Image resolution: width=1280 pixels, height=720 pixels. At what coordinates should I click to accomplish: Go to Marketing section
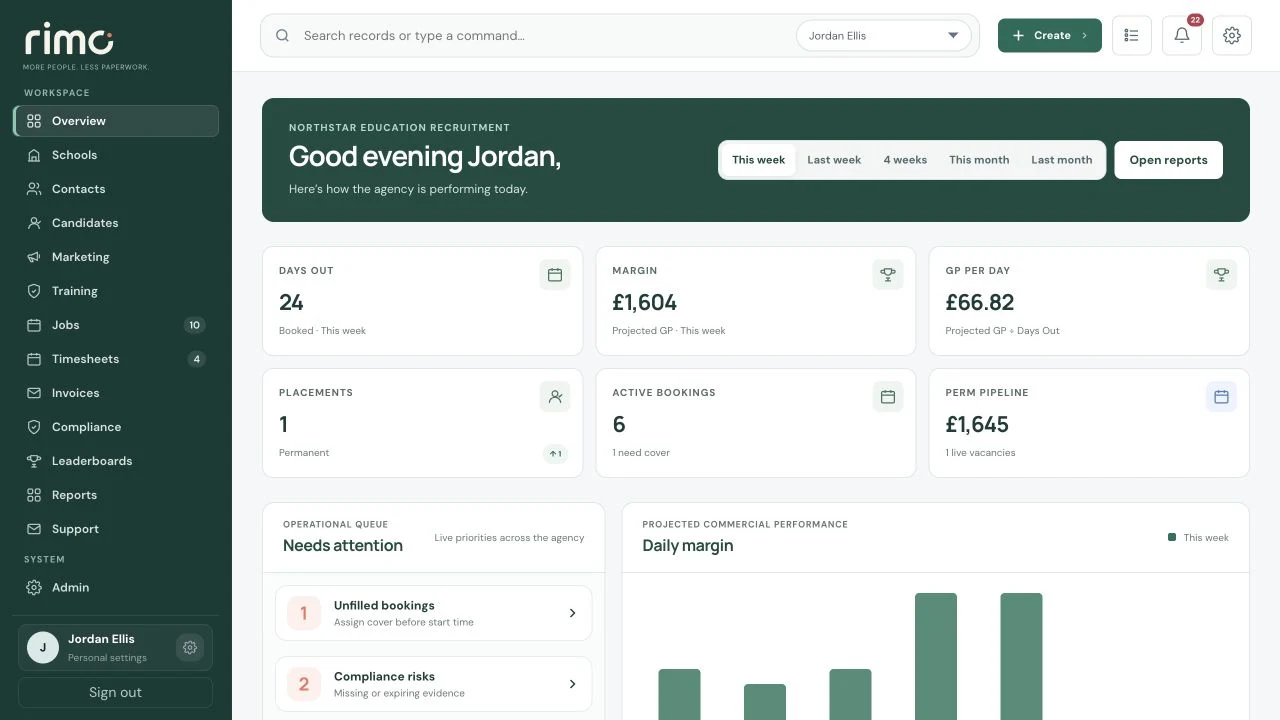pos(116,257)
